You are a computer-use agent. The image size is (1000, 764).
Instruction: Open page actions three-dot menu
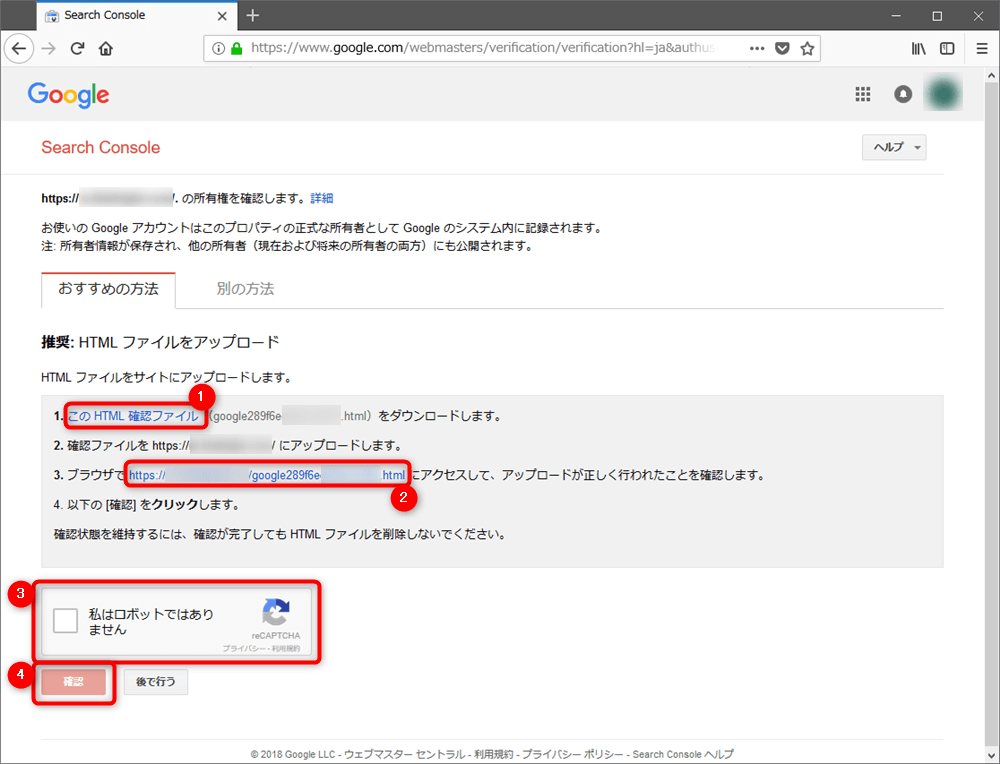757,48
